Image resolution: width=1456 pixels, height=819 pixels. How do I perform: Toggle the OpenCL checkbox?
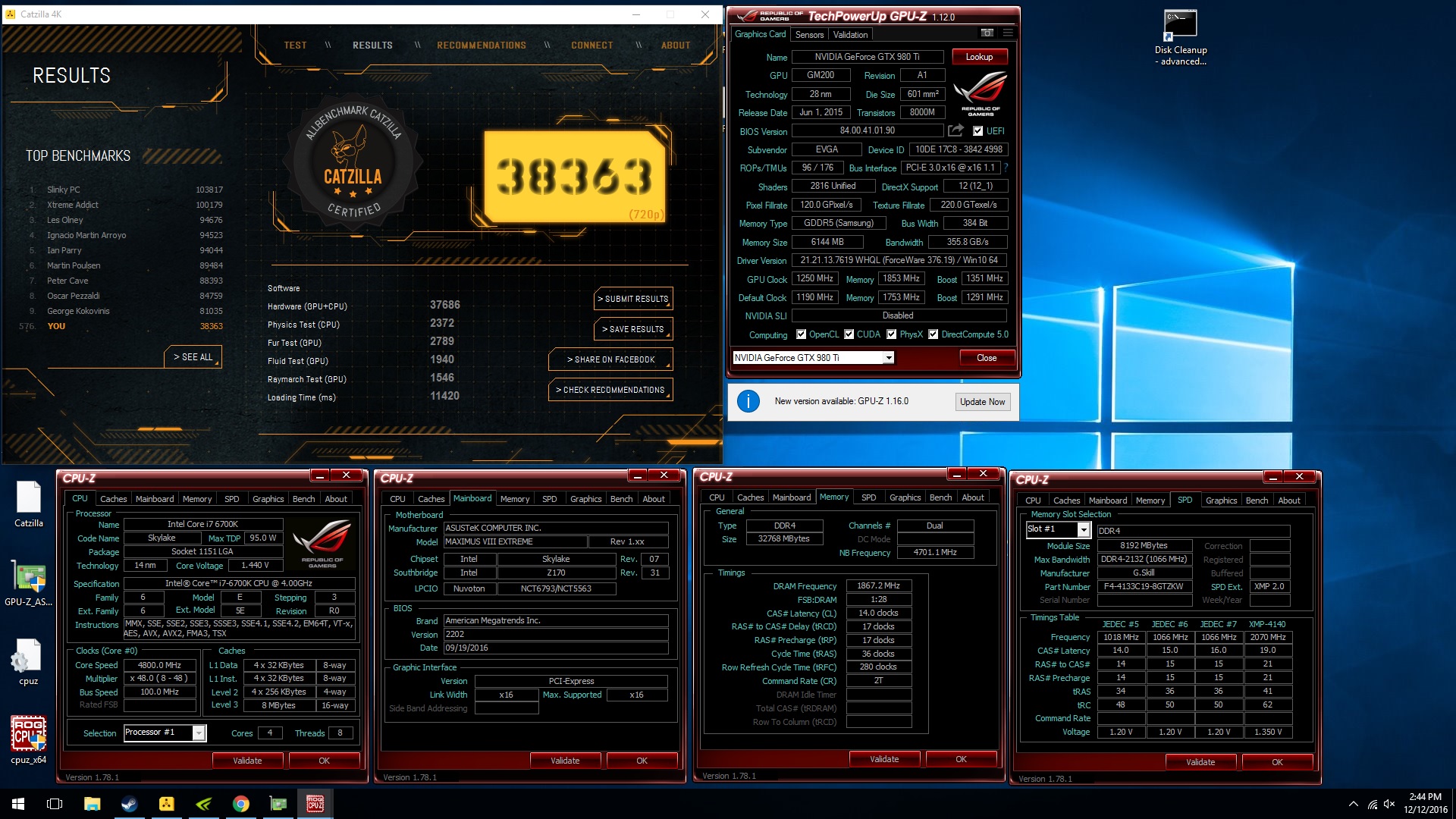click(x=801, y=334)
